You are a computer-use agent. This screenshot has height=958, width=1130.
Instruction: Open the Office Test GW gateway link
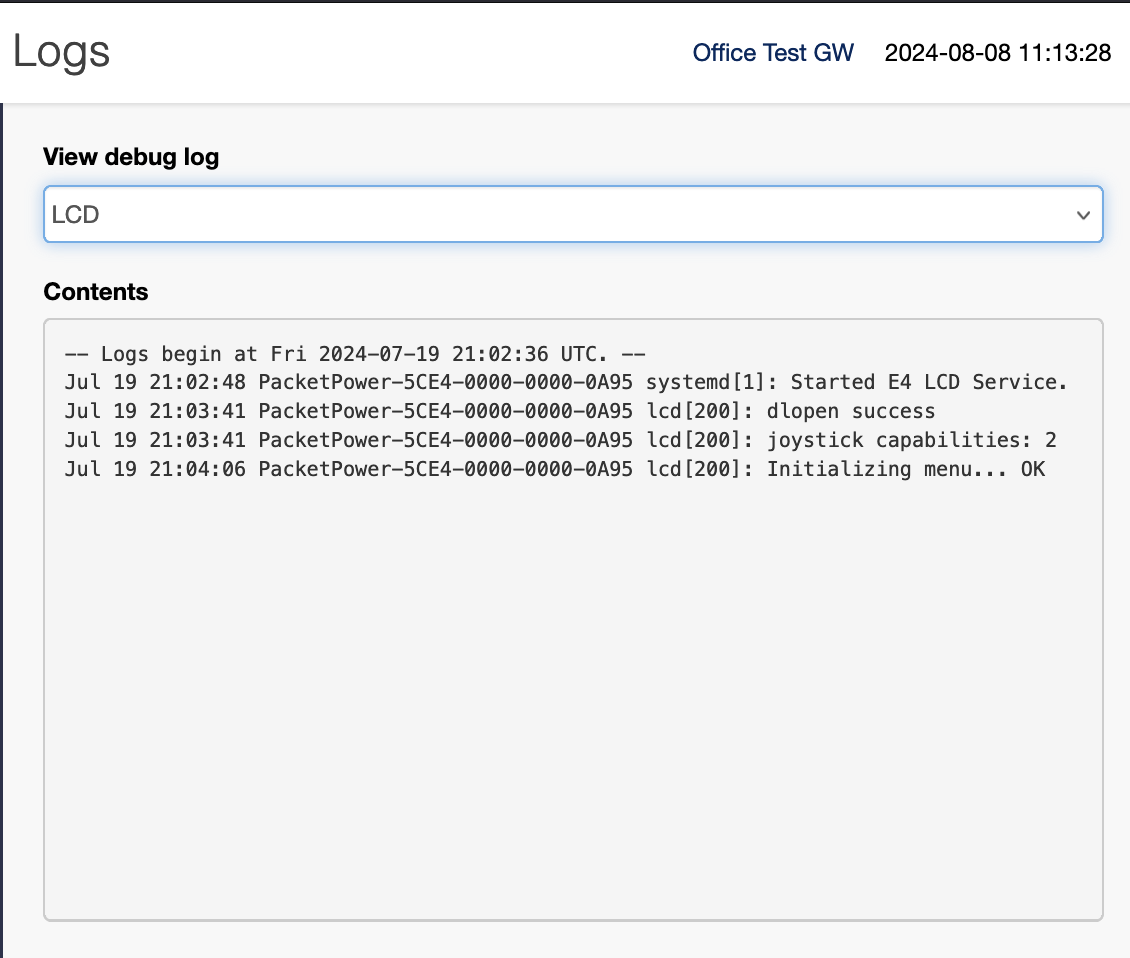tap(773, 52)
